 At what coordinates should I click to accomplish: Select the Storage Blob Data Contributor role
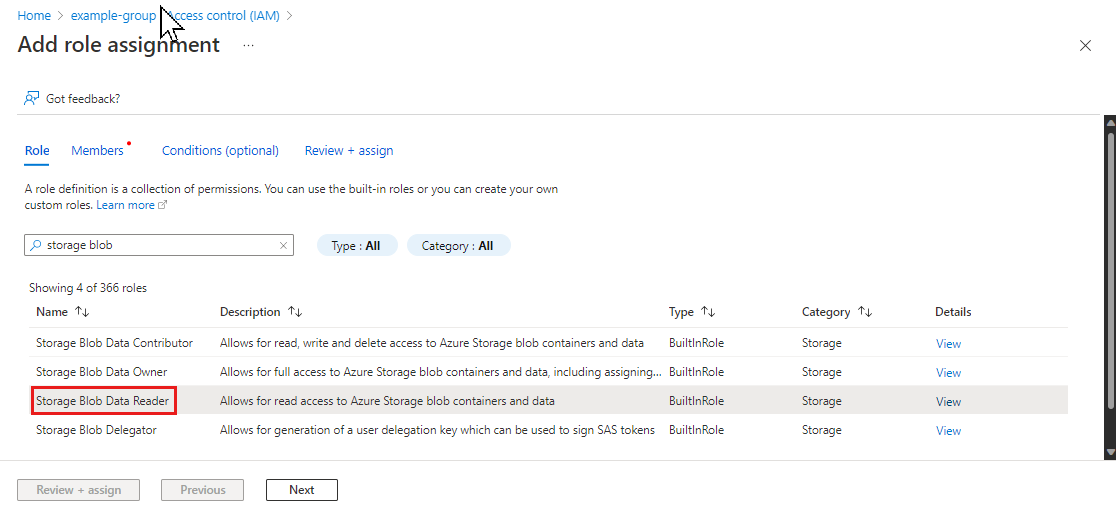[x=114, y=343]
